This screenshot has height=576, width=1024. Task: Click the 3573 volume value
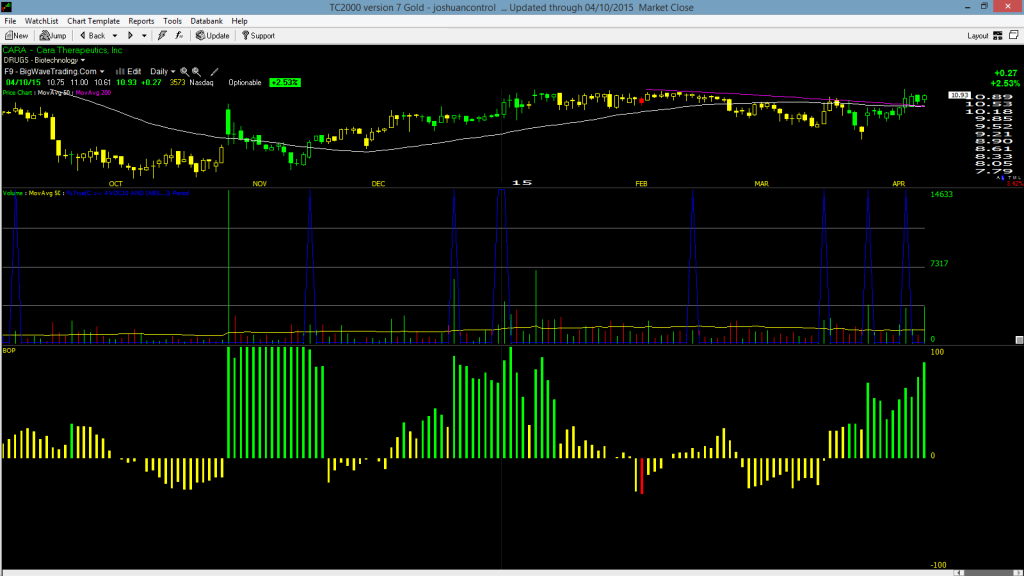coord(178,83)
